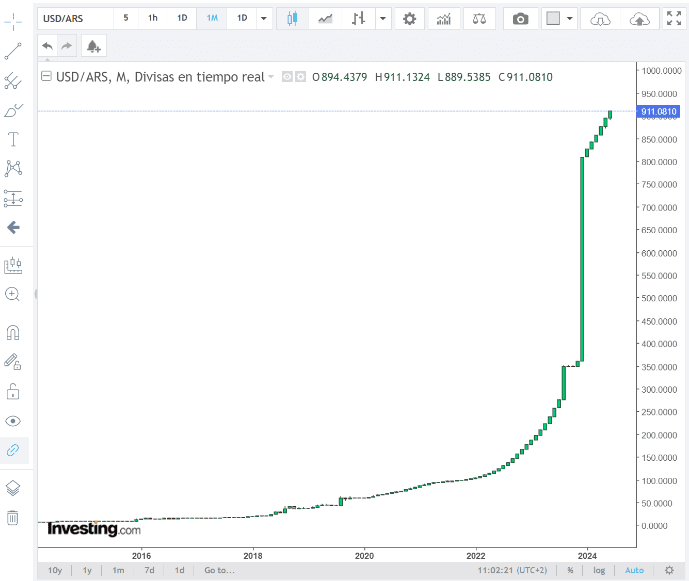Undo the last chart action
Screen dimensions: 689x581
tap(47, 46)
